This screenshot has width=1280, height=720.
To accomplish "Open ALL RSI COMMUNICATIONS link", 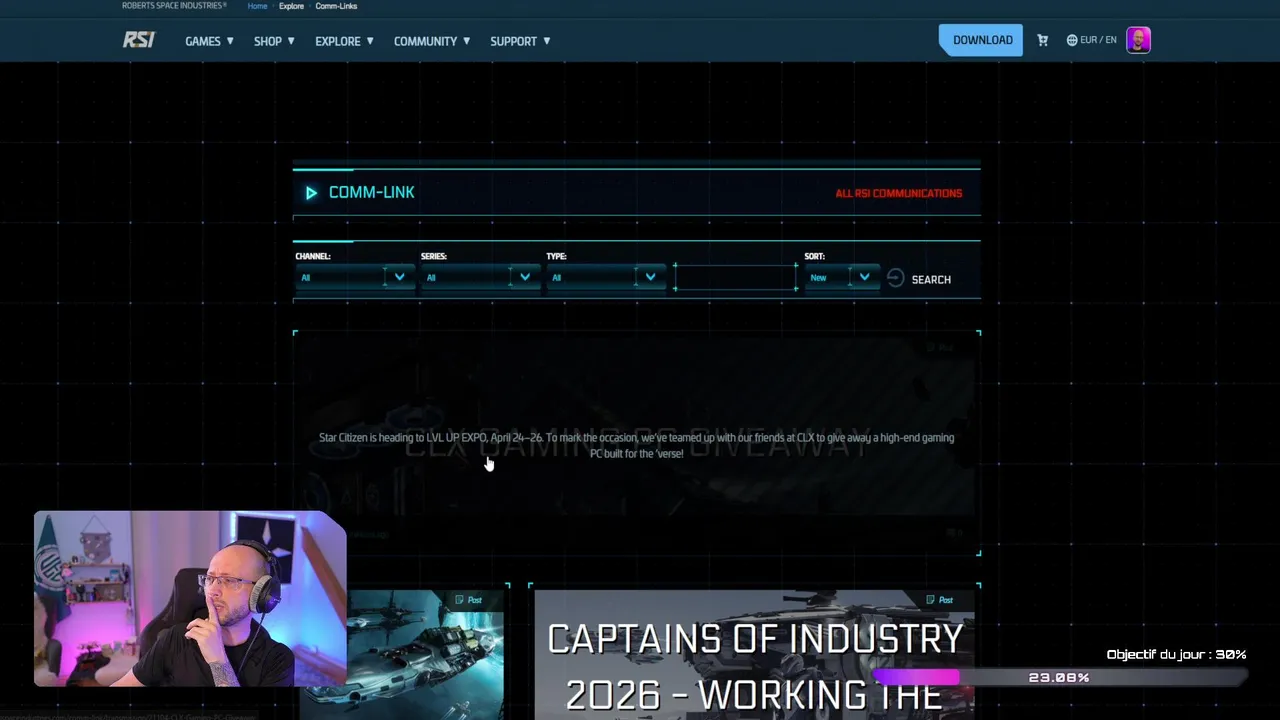I will 898,193.
